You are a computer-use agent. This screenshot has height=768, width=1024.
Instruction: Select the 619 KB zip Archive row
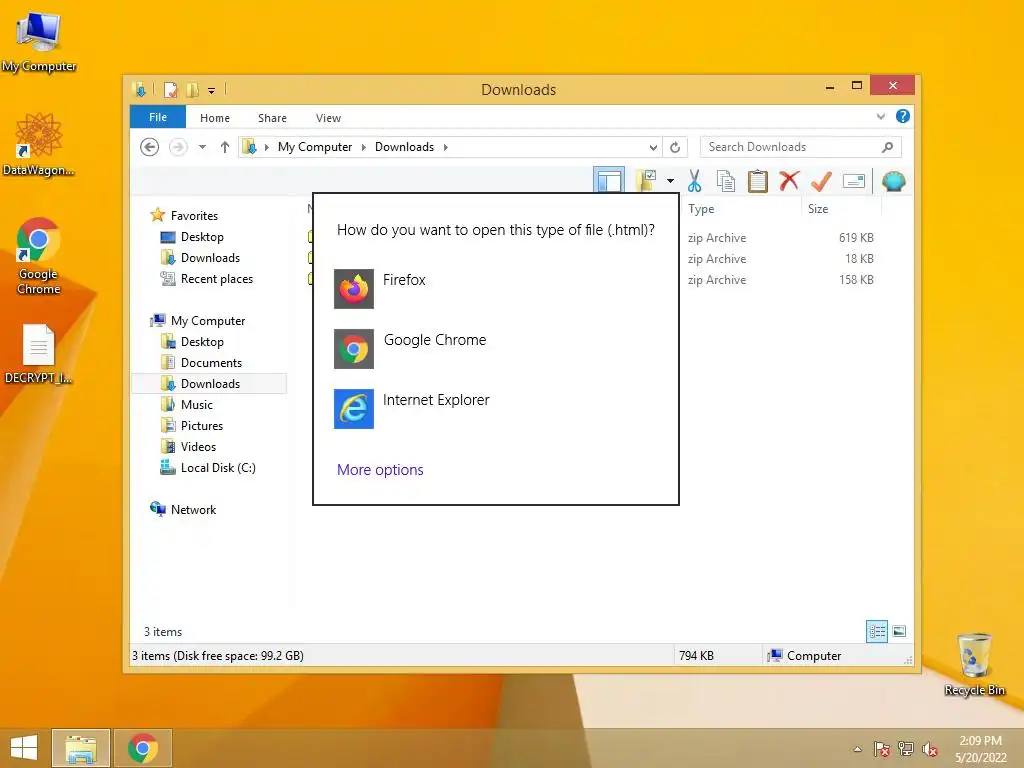click(780, 238)
